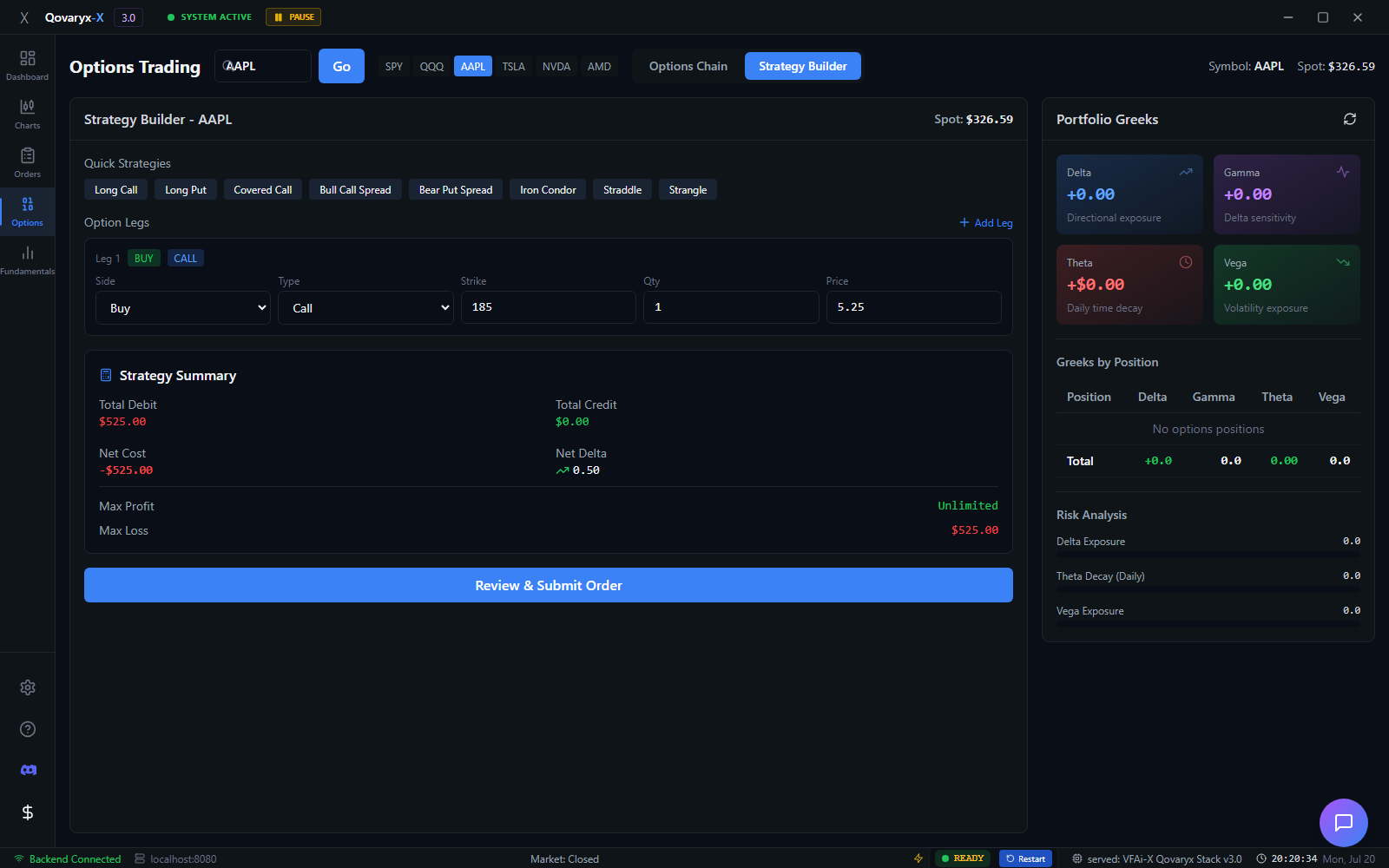Click the Gamma pulse icon in card
This screenshot has width=1389, height=868.
tap(1343, 172)
